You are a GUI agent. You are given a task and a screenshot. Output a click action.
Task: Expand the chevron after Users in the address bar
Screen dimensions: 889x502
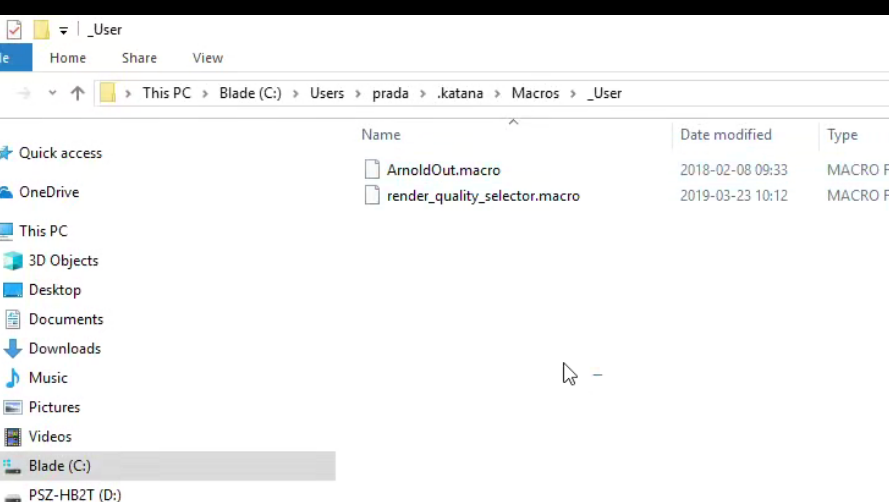[358, 93]
